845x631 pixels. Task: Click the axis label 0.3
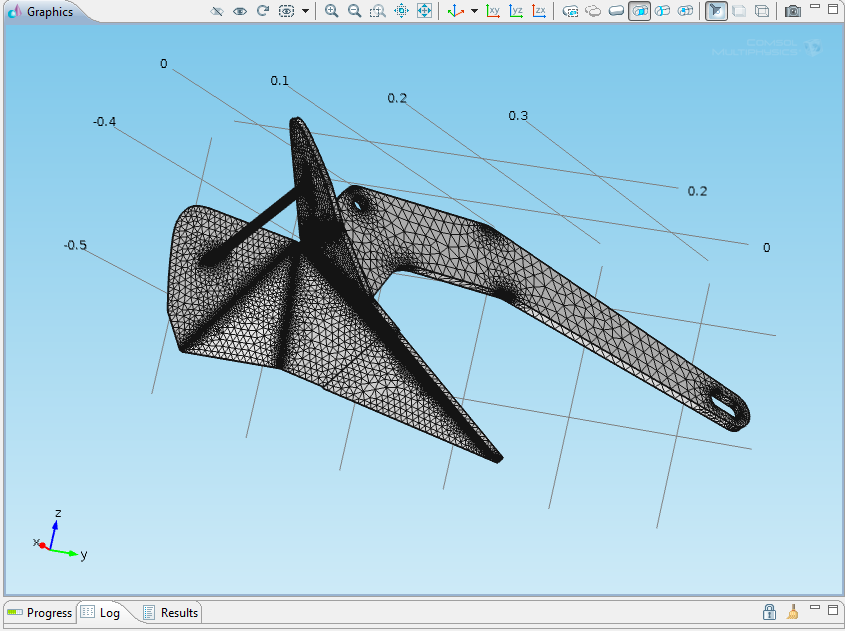[x=518, y=116]
